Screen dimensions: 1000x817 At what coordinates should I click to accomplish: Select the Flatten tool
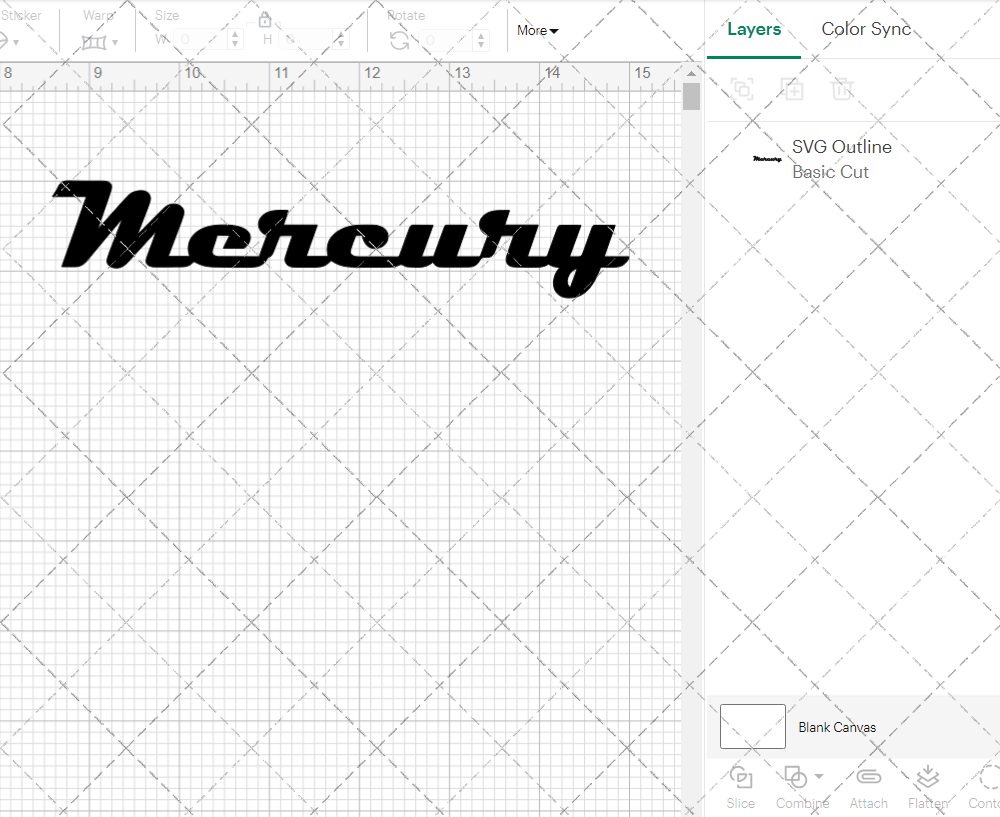coord(927,786)
